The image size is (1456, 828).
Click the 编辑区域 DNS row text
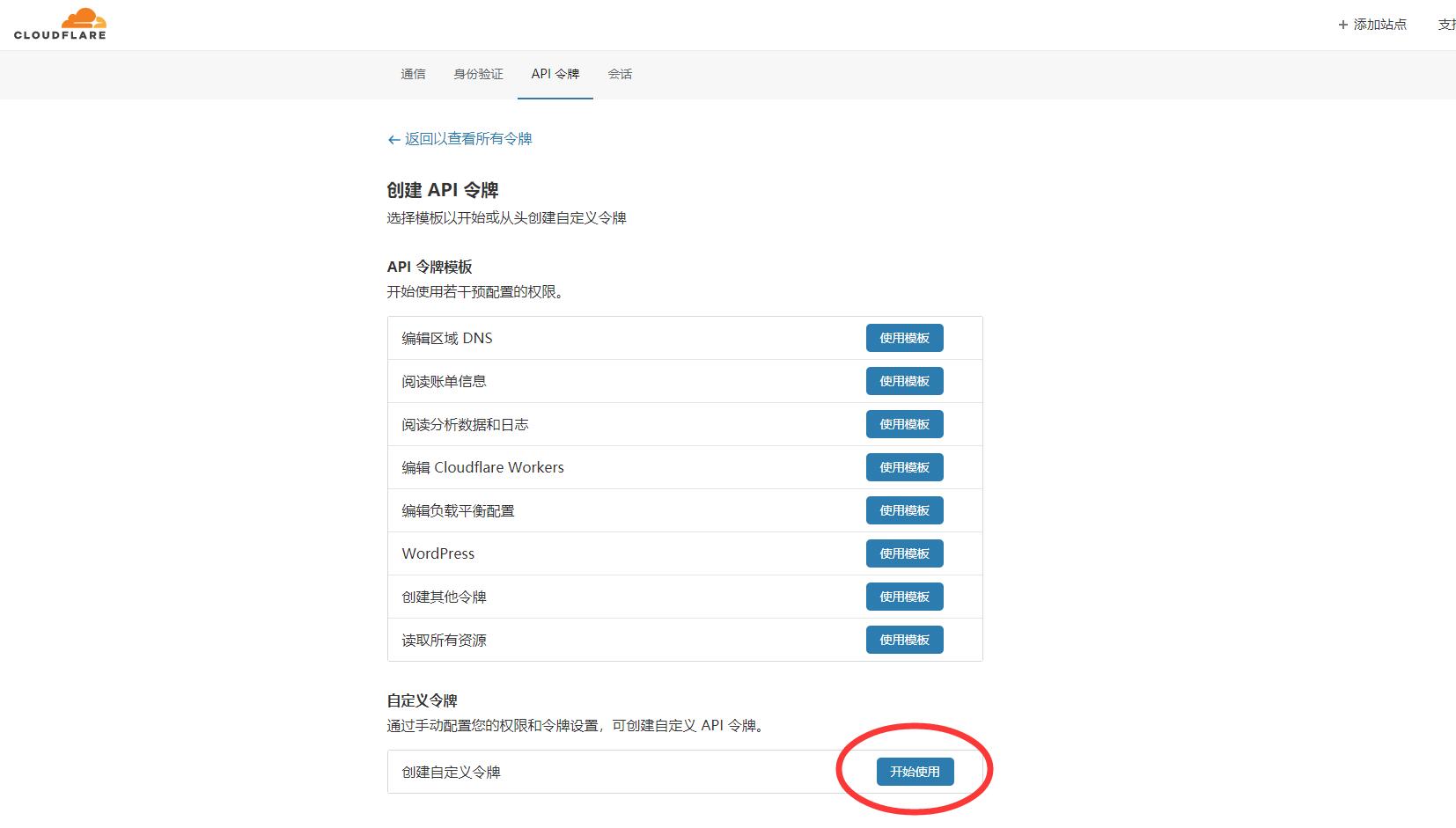point(447,338)
